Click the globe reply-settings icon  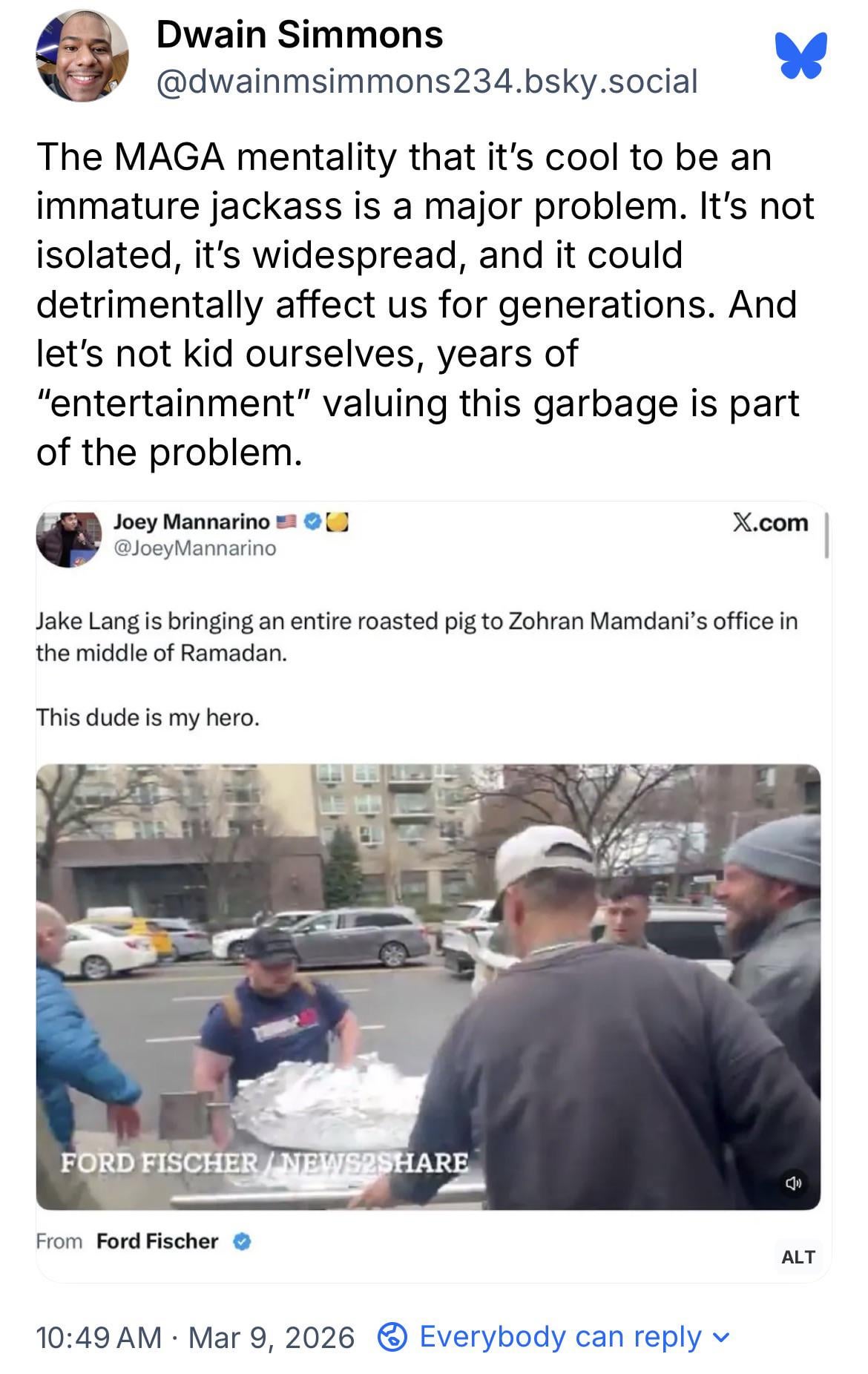pos(392,1337)
